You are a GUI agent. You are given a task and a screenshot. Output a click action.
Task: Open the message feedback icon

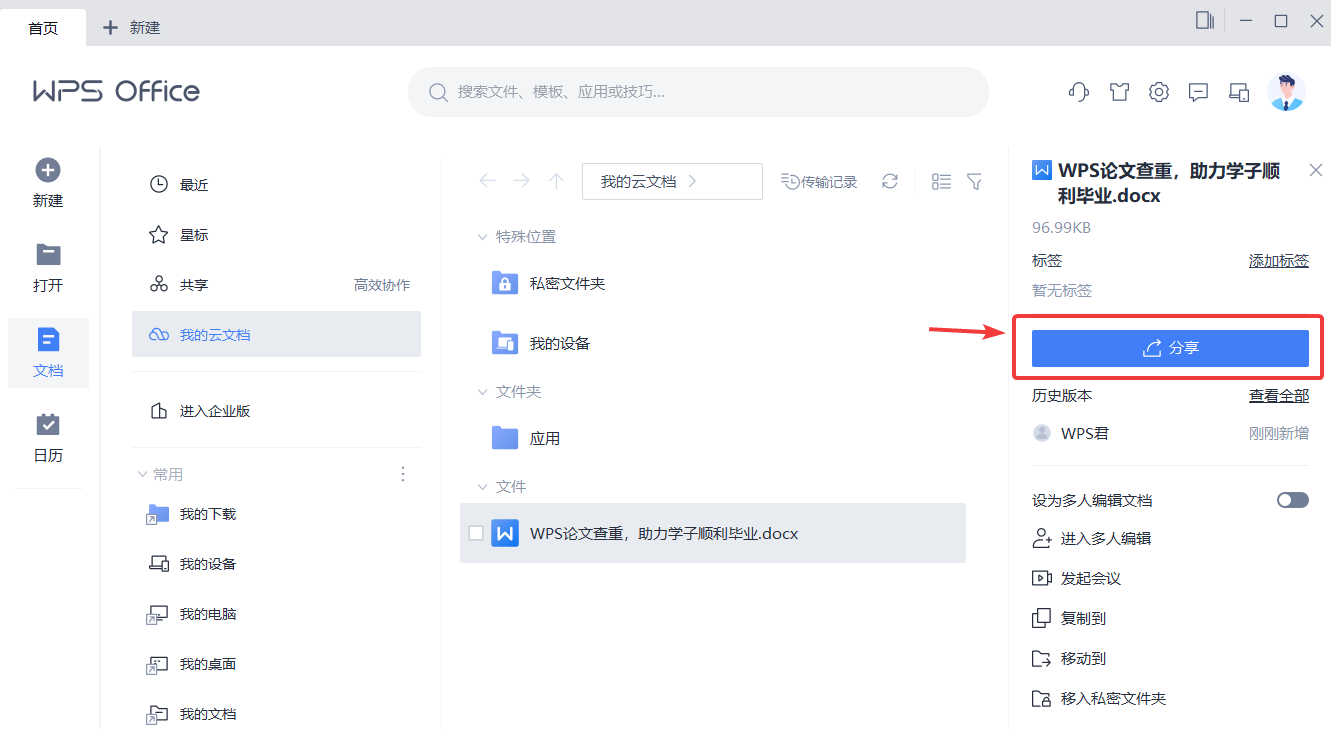[x=1198, y=91]
